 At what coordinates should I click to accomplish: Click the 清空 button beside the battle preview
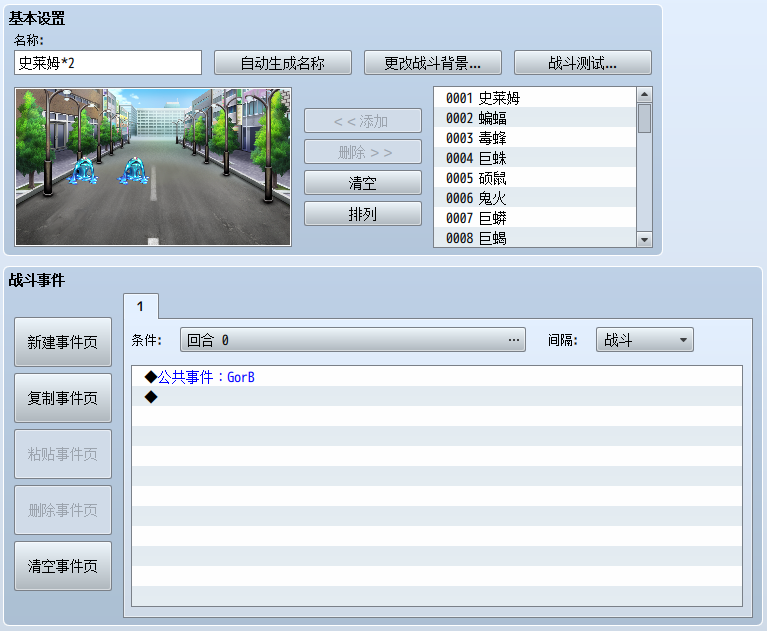[x=362, y=183]
